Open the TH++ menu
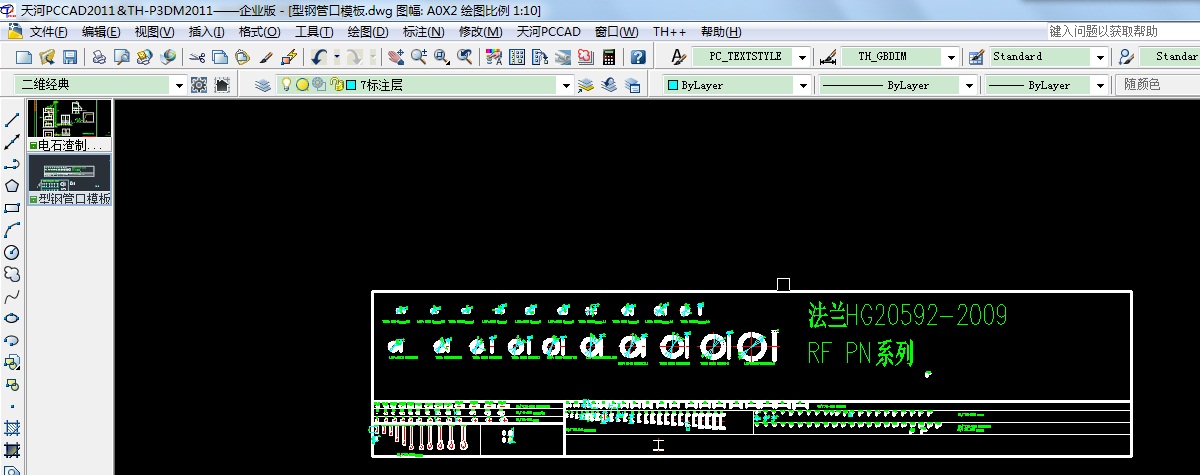The image size is (1200, 475). (x=669, y=31)
